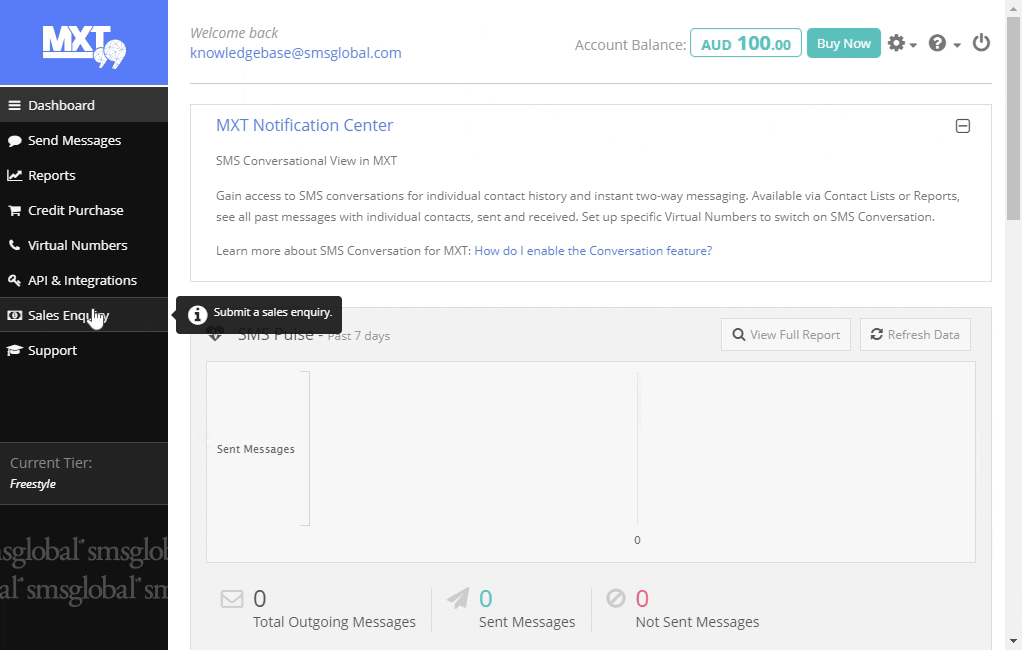
Task: Refresh the SMS Pulse data
Action: (x=914, y=335)
